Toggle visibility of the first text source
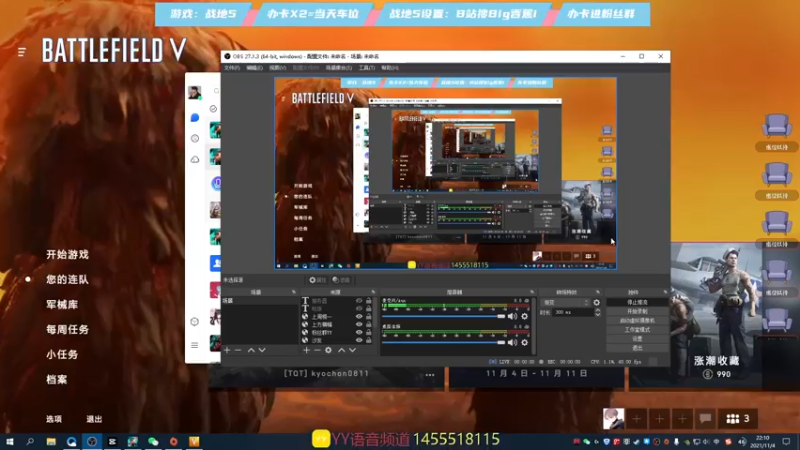The image size is (800, 450). click(x=359, y=301)
